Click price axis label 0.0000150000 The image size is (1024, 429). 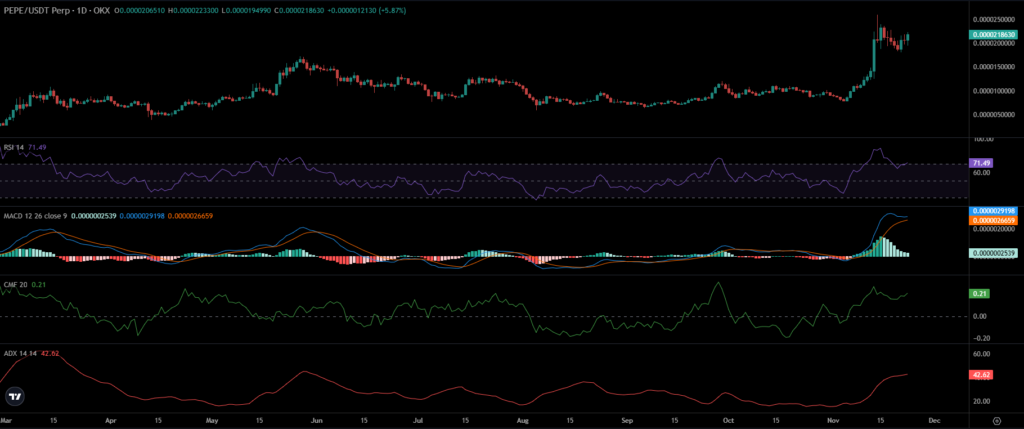(x=993, y=67)
